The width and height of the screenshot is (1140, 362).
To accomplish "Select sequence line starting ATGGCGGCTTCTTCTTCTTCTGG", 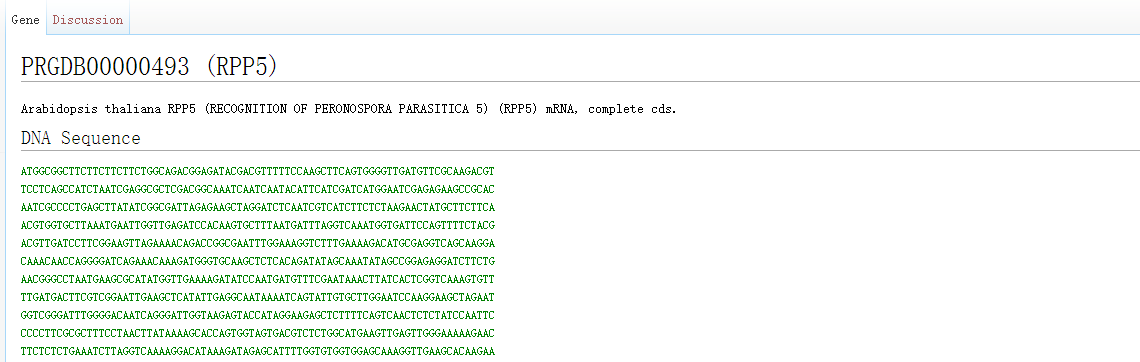I will (x=258, y=172).
